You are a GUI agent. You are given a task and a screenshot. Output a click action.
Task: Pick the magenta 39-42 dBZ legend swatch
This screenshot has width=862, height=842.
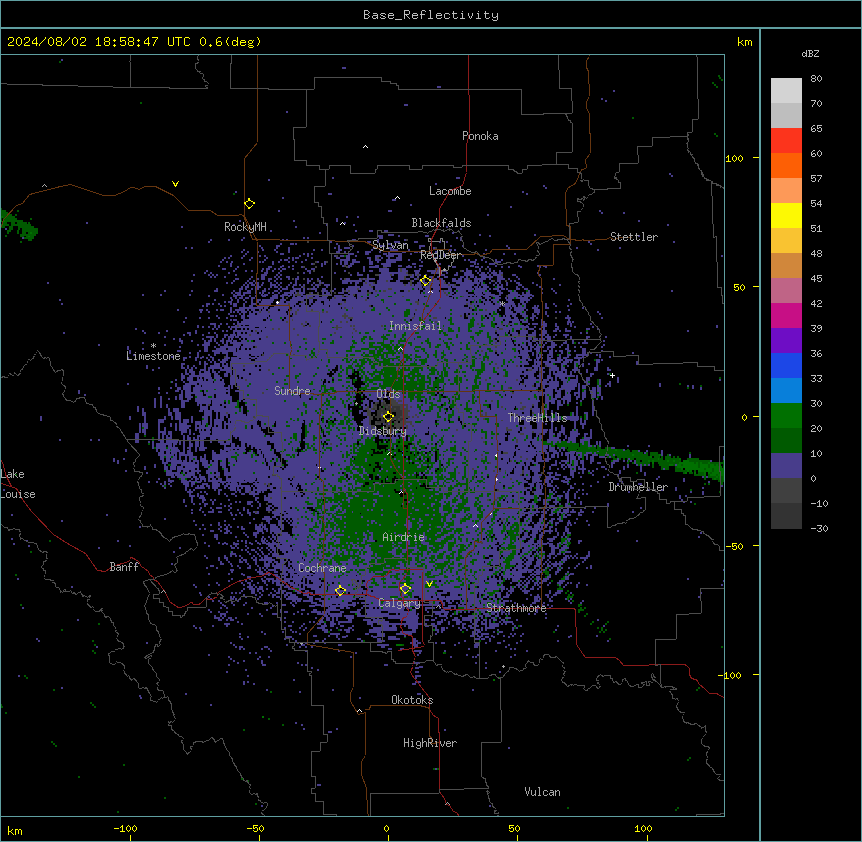(x=786, y=316)
